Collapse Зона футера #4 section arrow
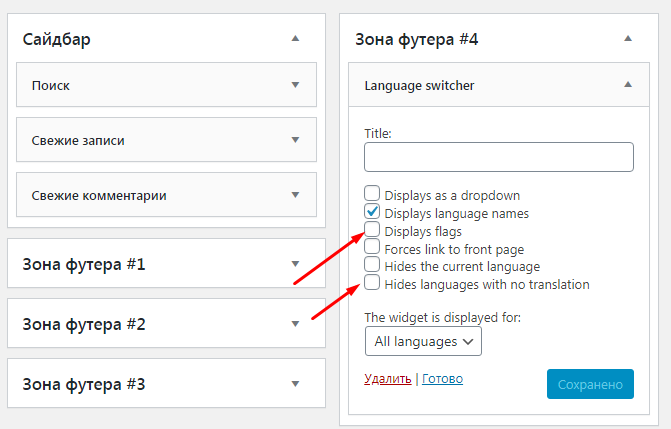 628,38
